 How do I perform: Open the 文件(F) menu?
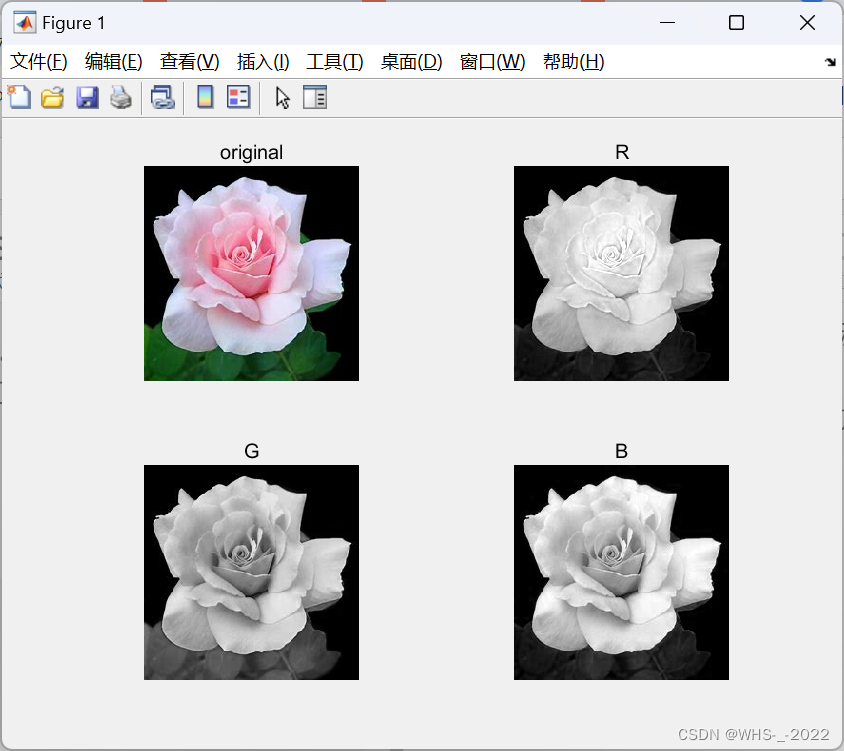39,62
